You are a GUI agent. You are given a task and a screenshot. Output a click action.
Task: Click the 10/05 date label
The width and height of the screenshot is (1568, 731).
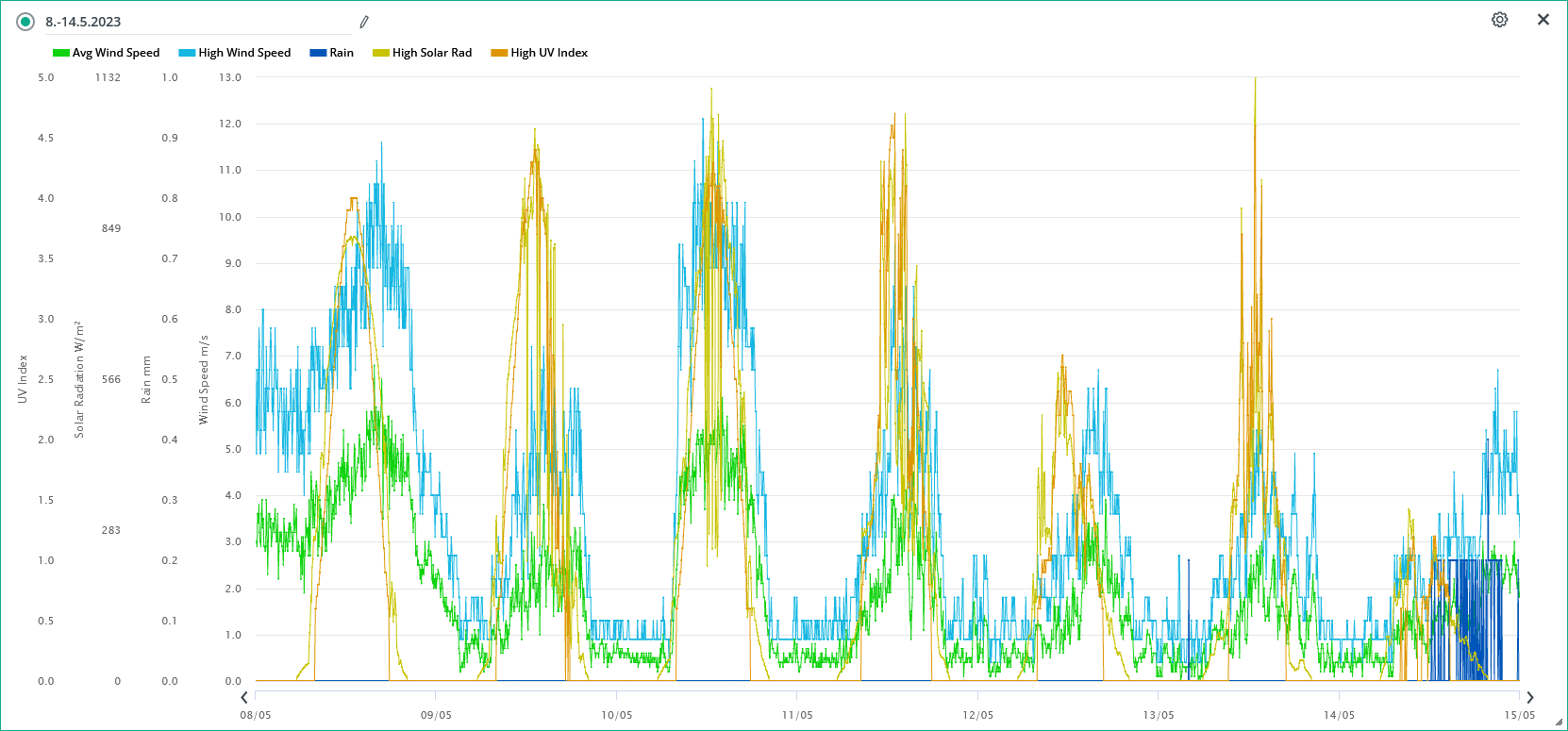pyautogui.click(x=617, y=715)
